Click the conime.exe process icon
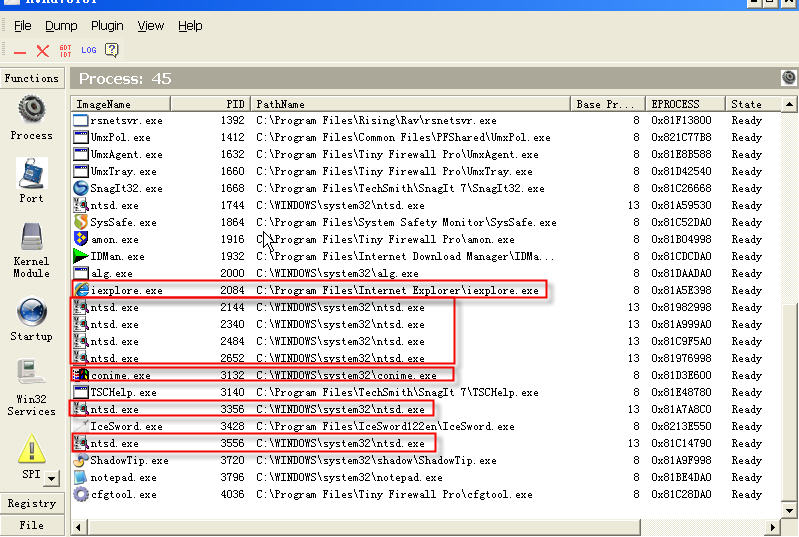The width and height of the screenshot is (799, 537). click(81, 375)
